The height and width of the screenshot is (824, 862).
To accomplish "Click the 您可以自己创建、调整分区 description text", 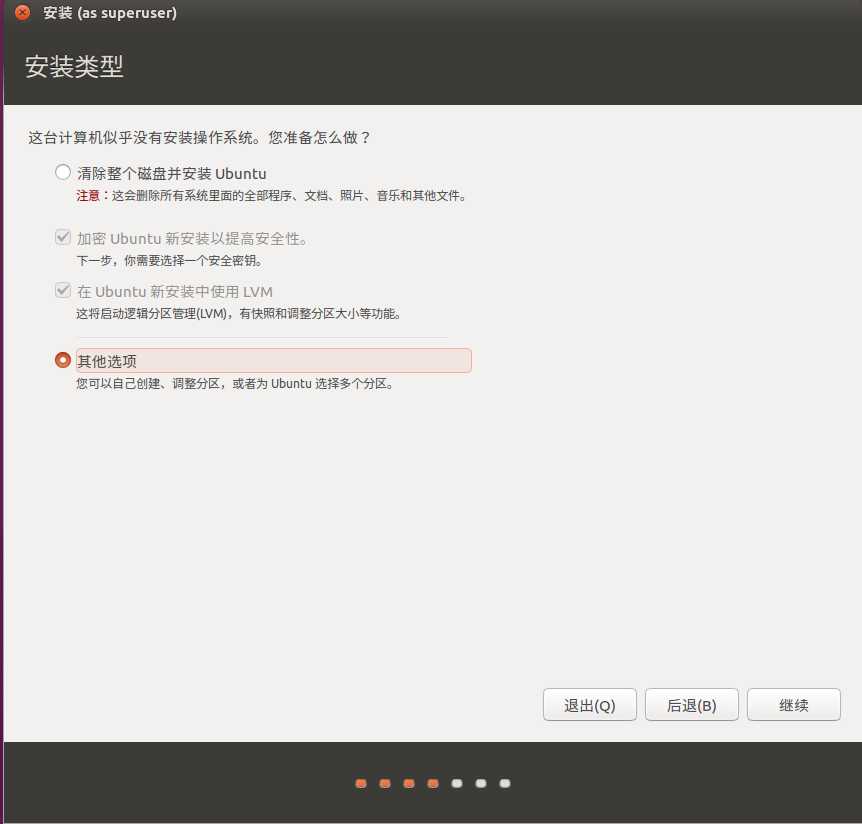I will coord(235,384).
